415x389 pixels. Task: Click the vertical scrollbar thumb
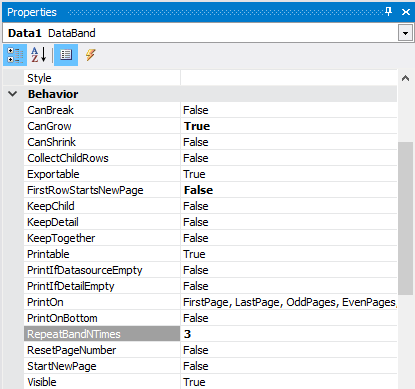405,218
